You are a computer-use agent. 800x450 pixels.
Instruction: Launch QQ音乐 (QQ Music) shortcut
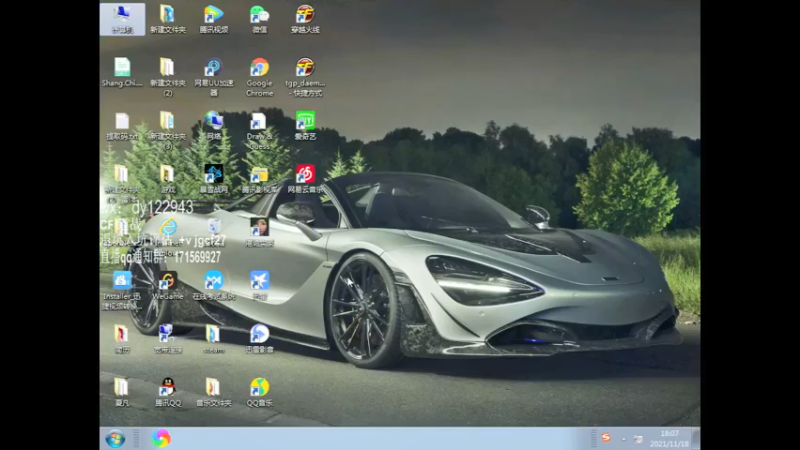(259, 392)
